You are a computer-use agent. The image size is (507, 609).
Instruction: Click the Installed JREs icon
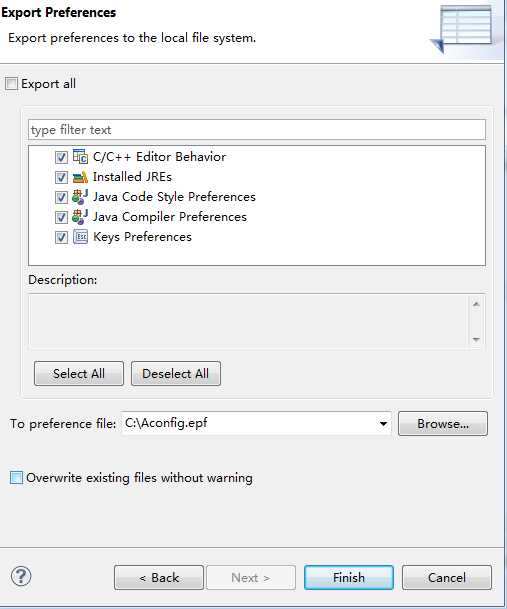point(80,177)
